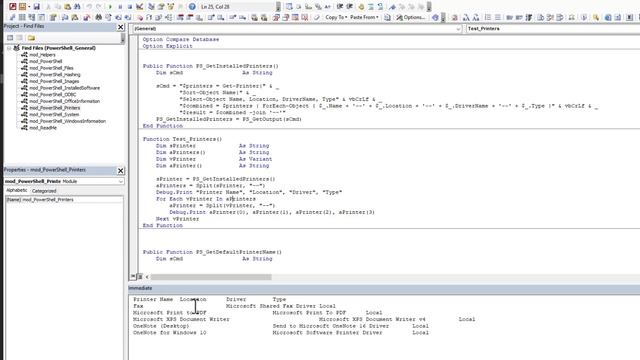Click the Undo arrow icon
The image size is (640, 360).
pos(89,7)
